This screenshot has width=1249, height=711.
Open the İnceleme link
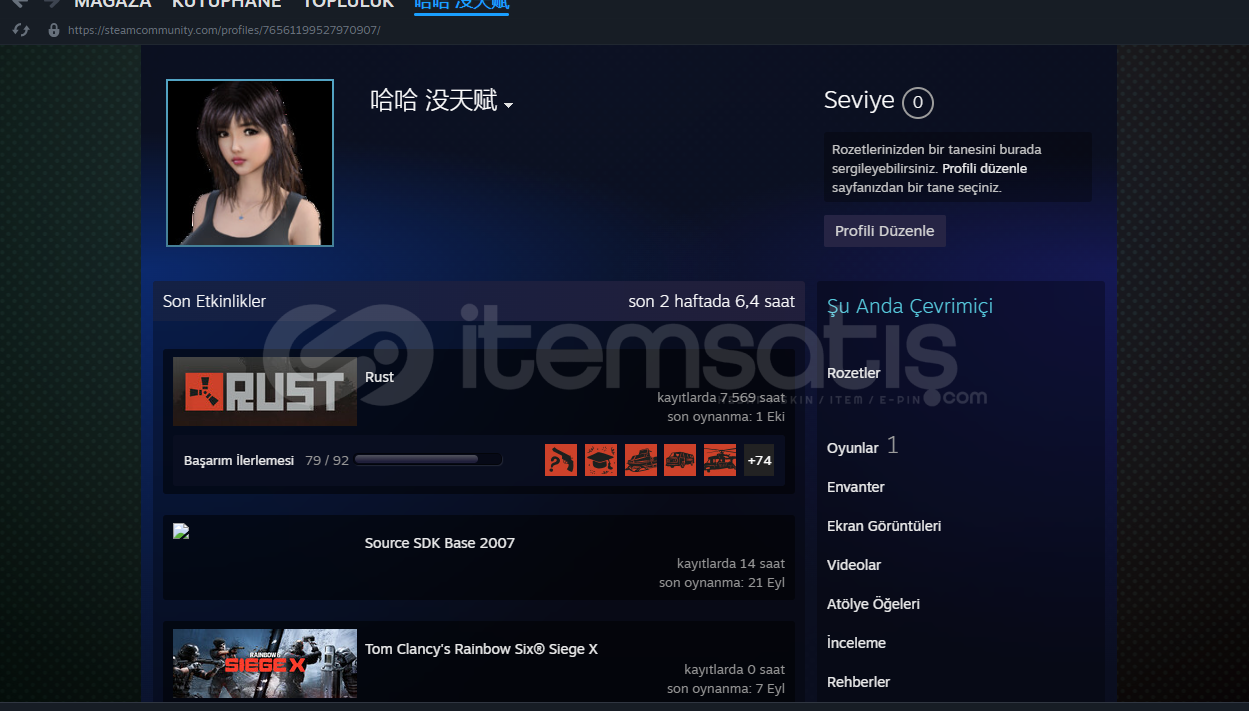click(x=856, y=643)
